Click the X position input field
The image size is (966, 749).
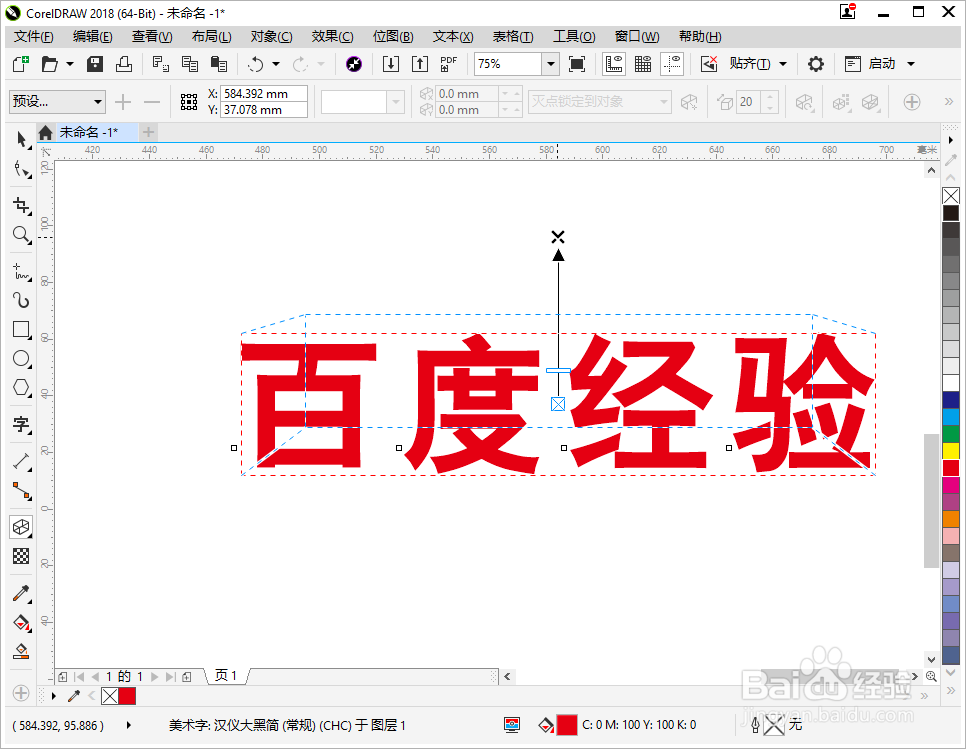[x=264, y=94]
